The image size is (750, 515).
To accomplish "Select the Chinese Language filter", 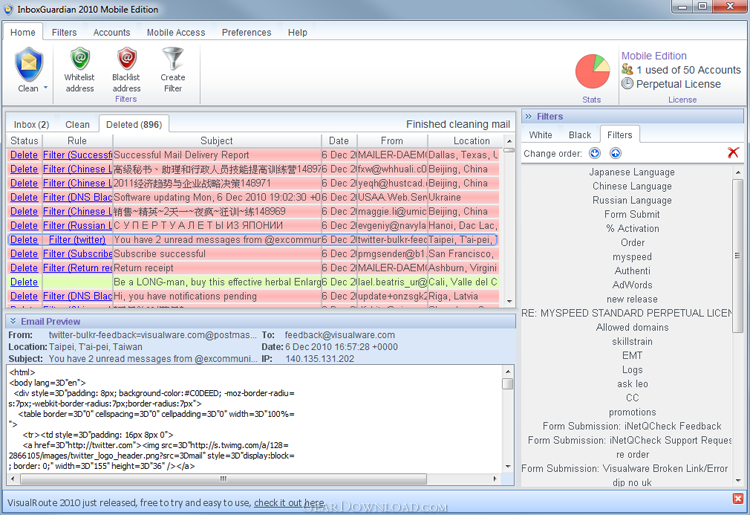I will (x=632, y=186).
